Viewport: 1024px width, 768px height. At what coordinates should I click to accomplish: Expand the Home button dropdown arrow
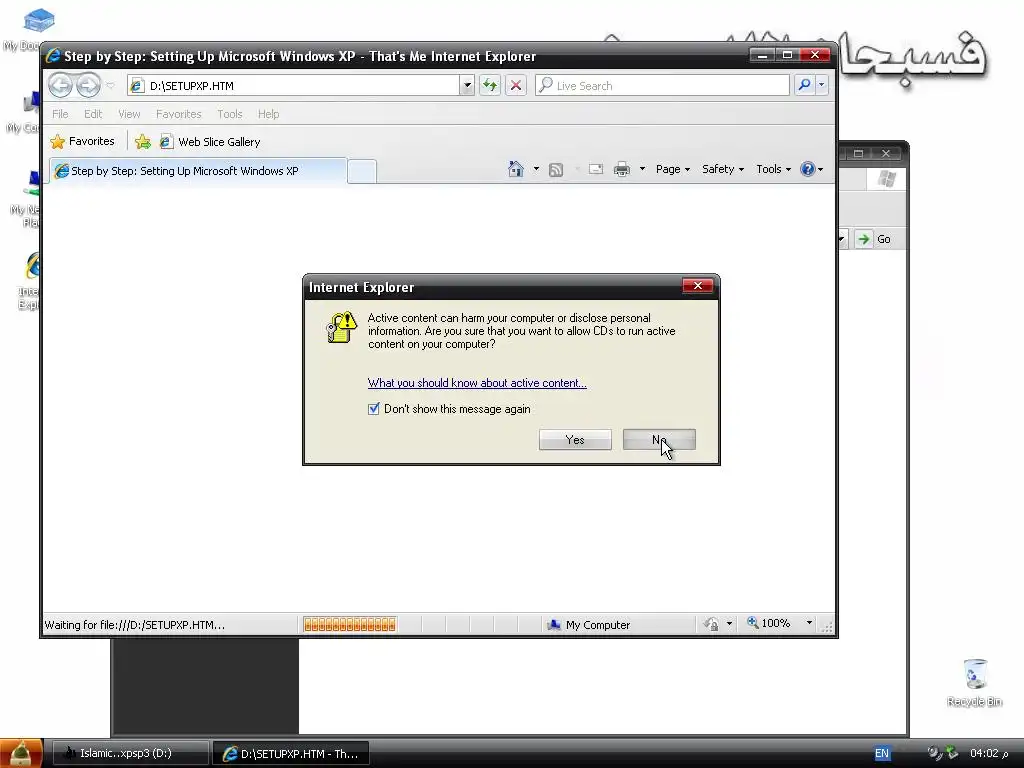tap(536, 169)
